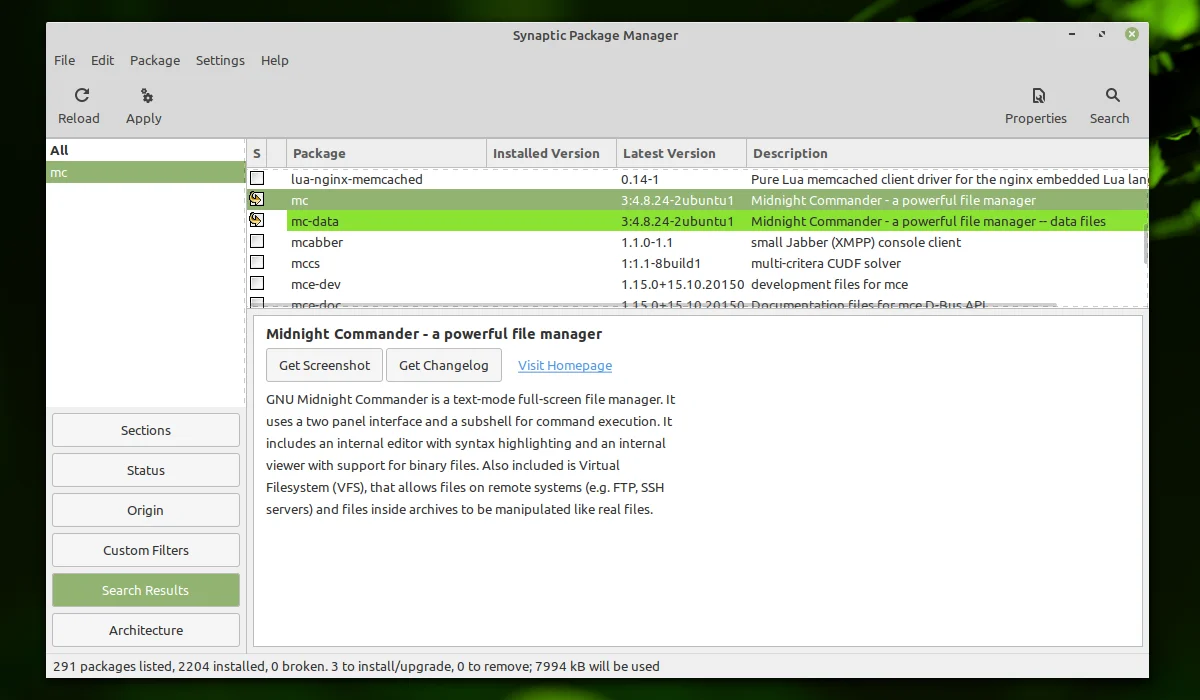Open the Edit menu
This screenshot has height=700, width=1200.
[x=103, y=60]
